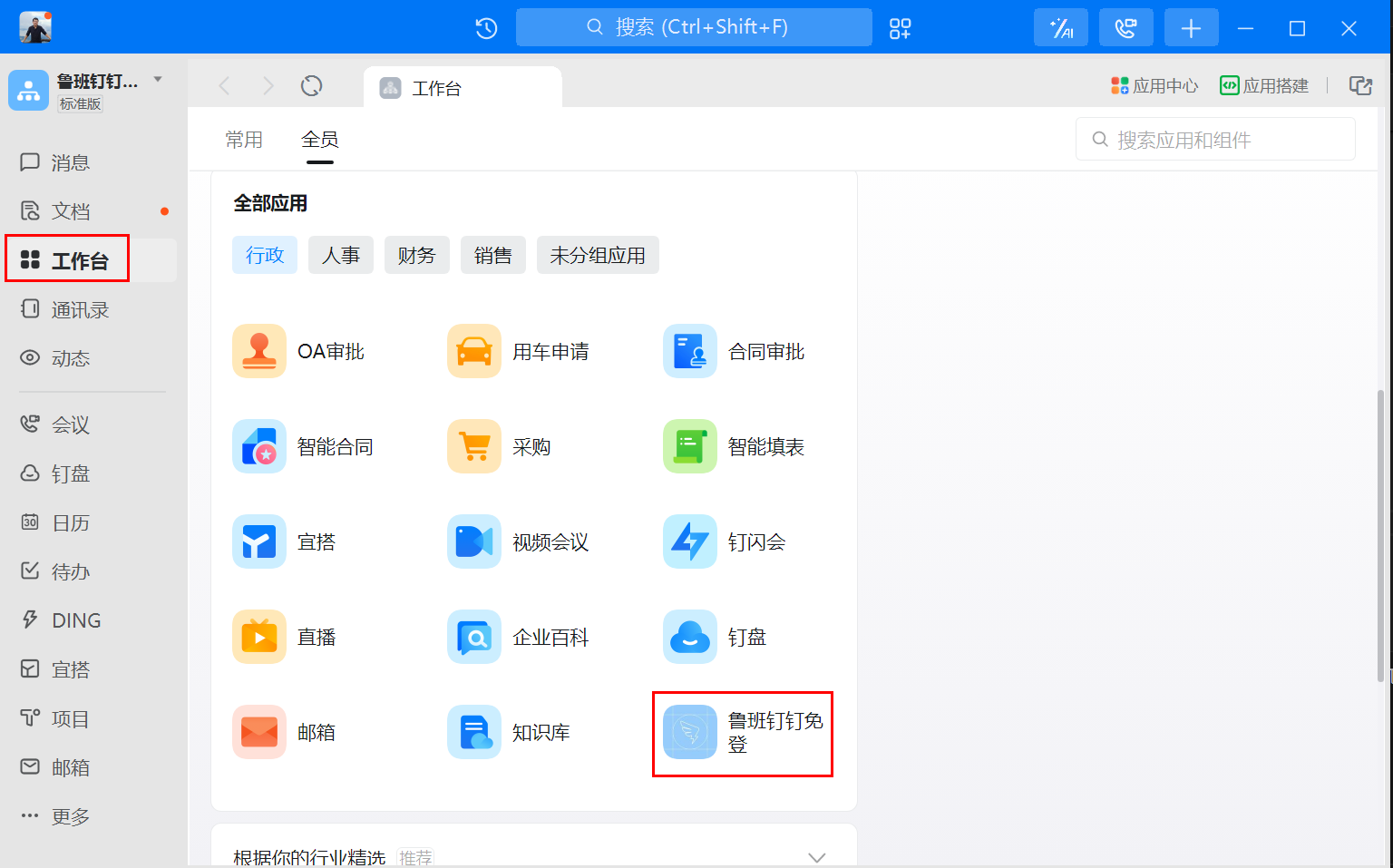Image resolution: width=1393 pixels, height=868 pixels.
Task: Open the 采购 shopping cart icon
Action: [474, 446]
